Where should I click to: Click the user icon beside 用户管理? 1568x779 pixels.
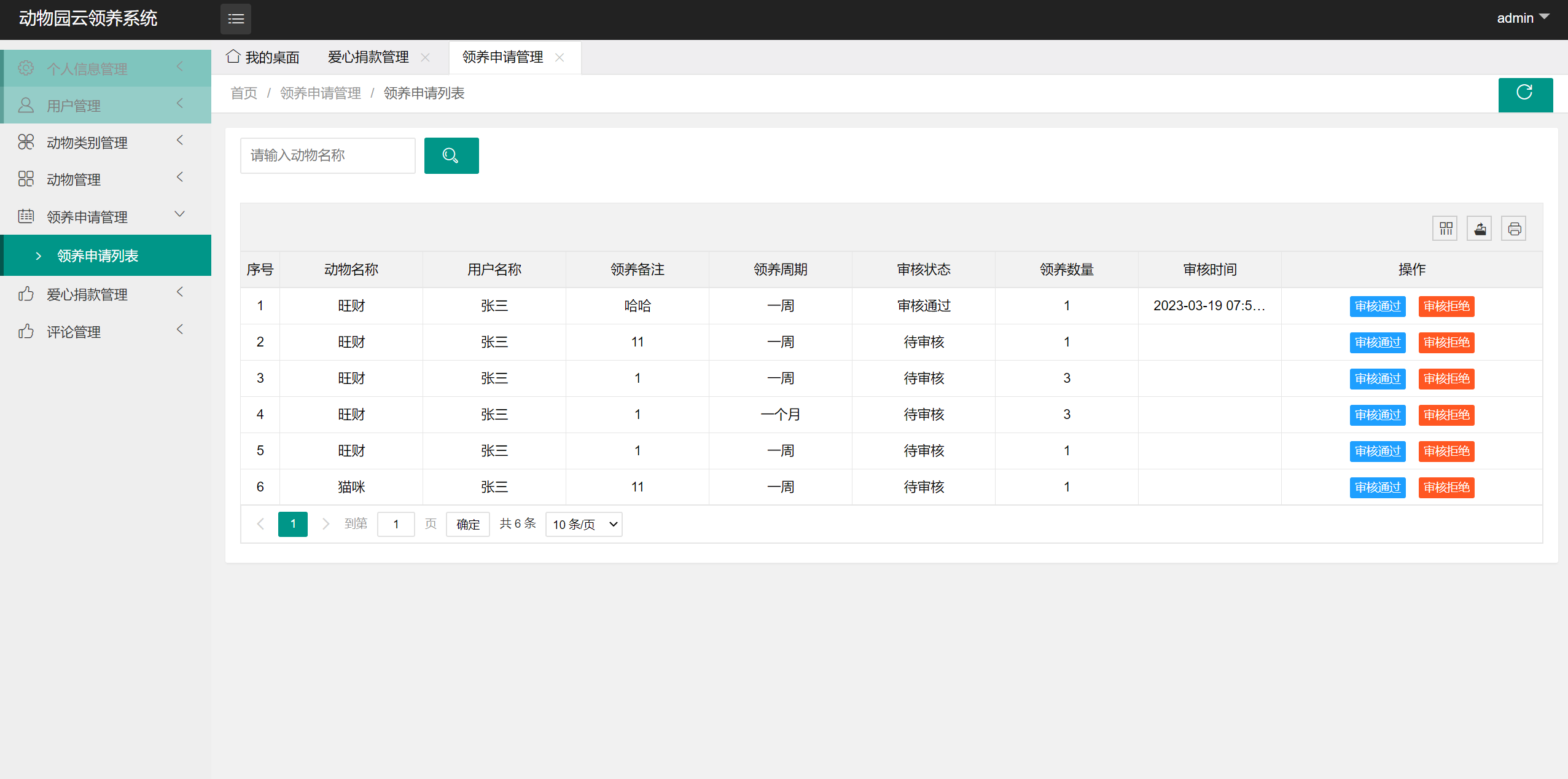pos(26,104)
